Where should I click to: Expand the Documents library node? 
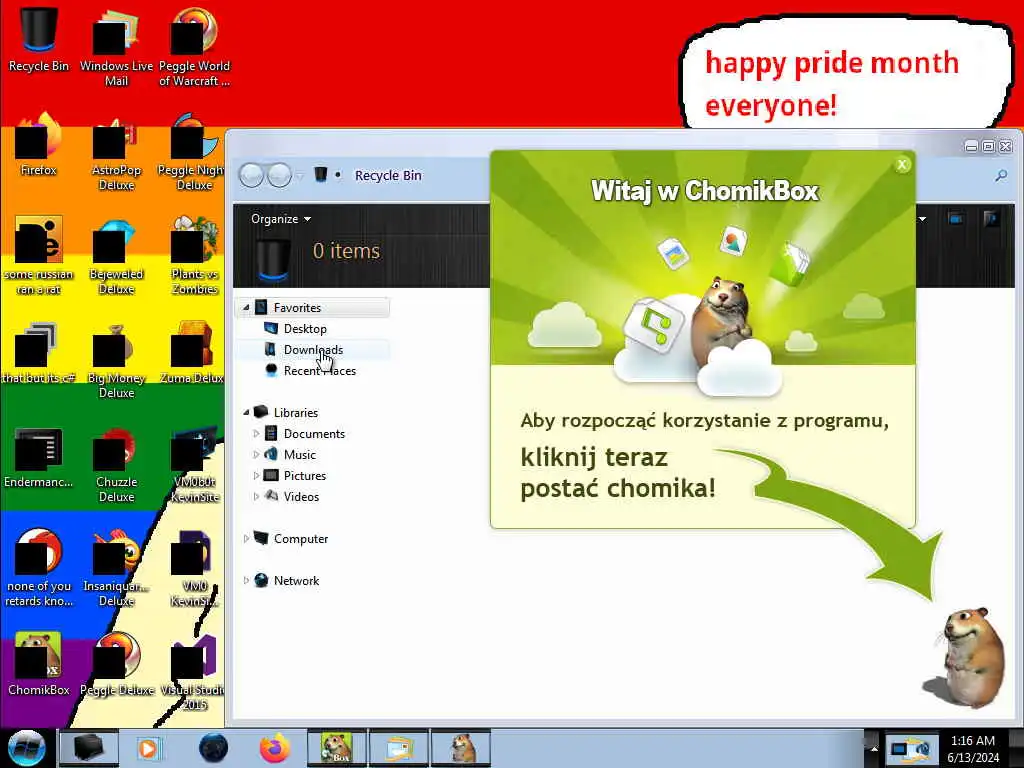coord(256,433)
